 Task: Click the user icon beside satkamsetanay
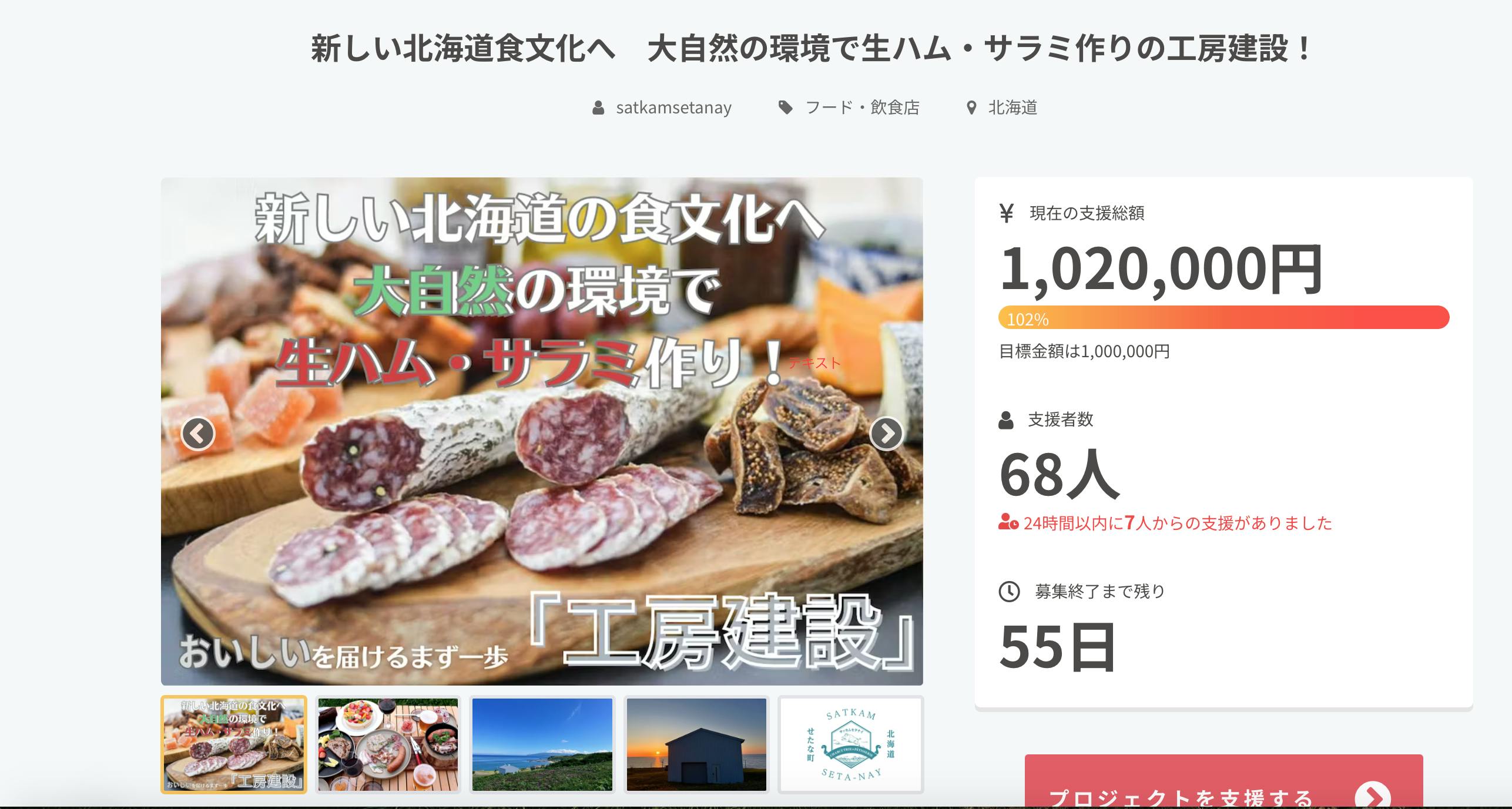[598, 108]
